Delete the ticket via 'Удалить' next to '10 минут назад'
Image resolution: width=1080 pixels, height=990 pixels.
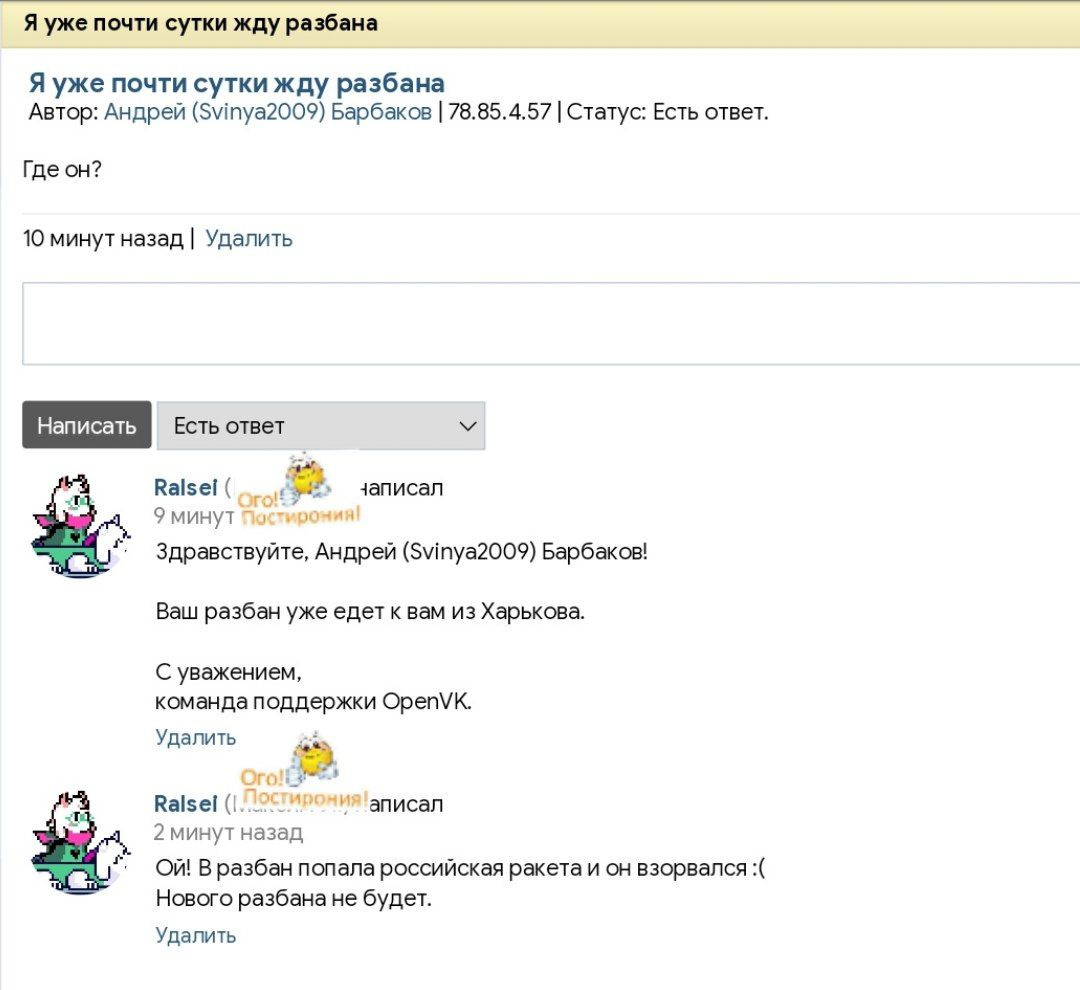click(249, 239)
